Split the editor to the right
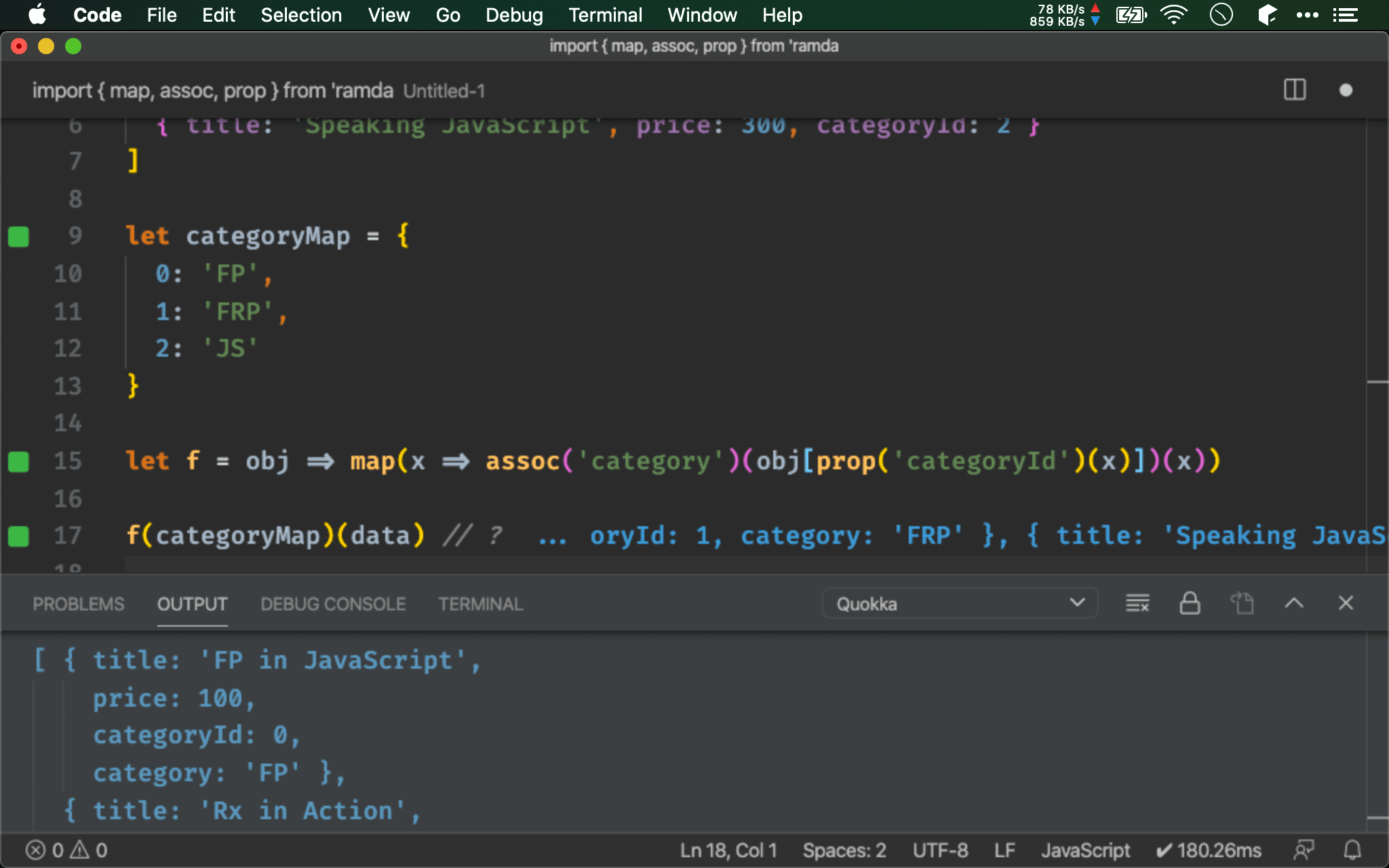This screenshot has width=1389, height=868. pos(1295,90)
